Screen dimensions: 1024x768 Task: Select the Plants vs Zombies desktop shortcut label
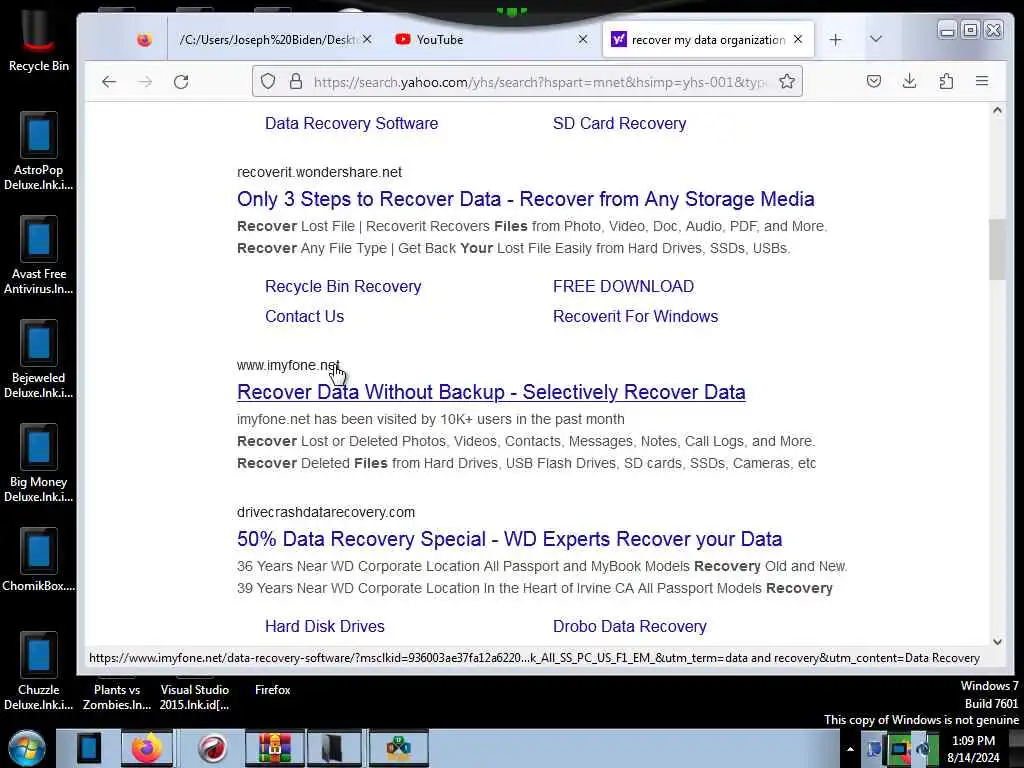click(117, 697)
